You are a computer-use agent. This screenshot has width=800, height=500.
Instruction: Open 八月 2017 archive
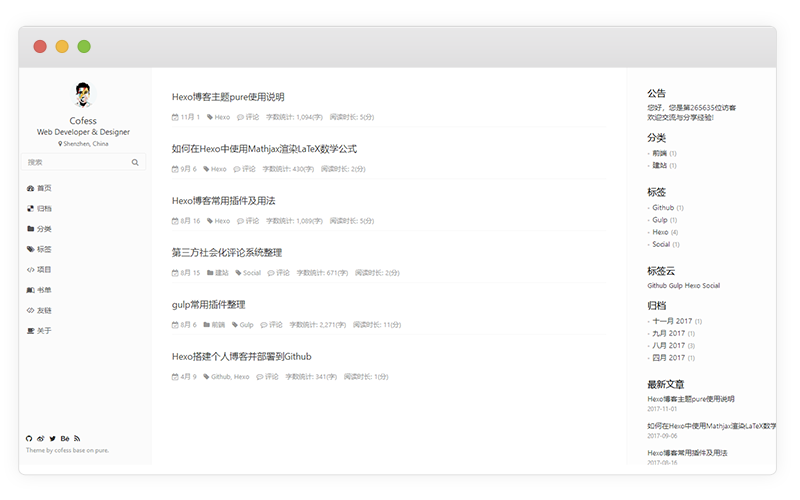(669, 346)
